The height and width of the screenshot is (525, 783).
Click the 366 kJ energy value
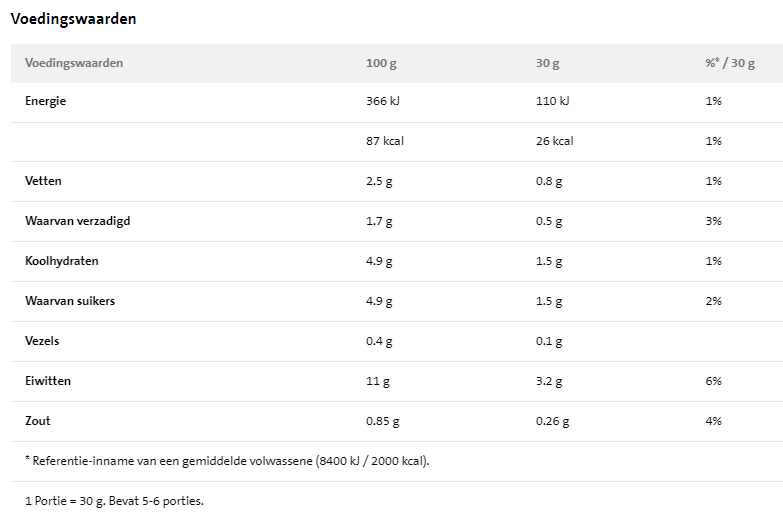click(383, 101)
